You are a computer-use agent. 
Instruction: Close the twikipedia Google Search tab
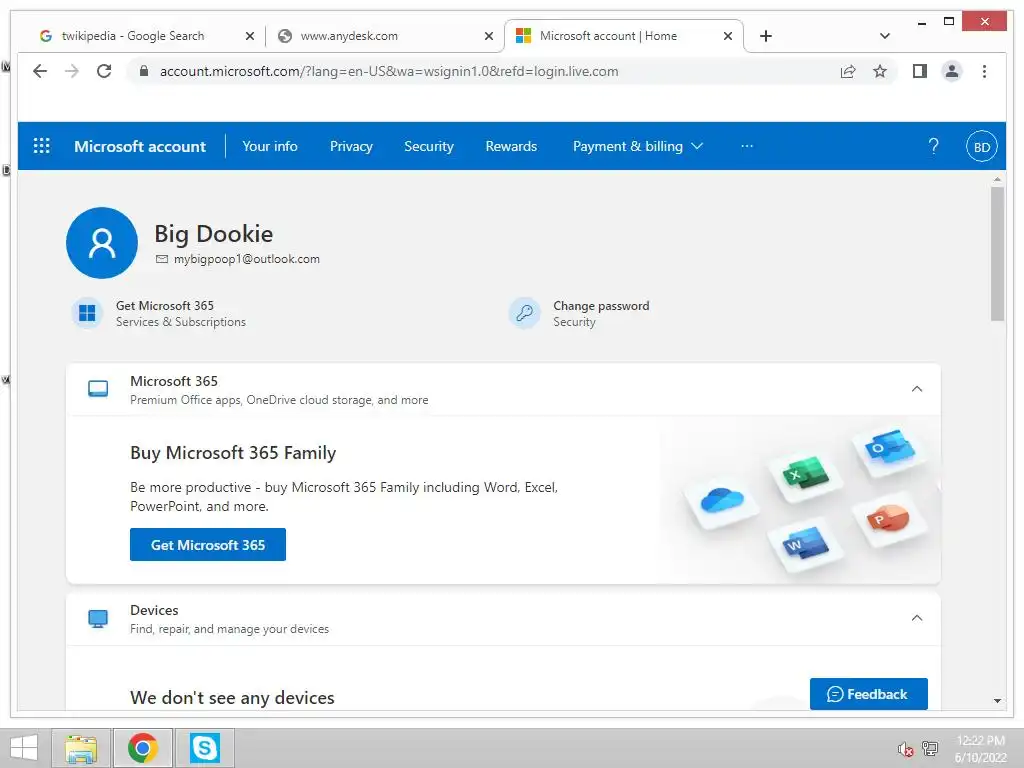coord(249,36)
